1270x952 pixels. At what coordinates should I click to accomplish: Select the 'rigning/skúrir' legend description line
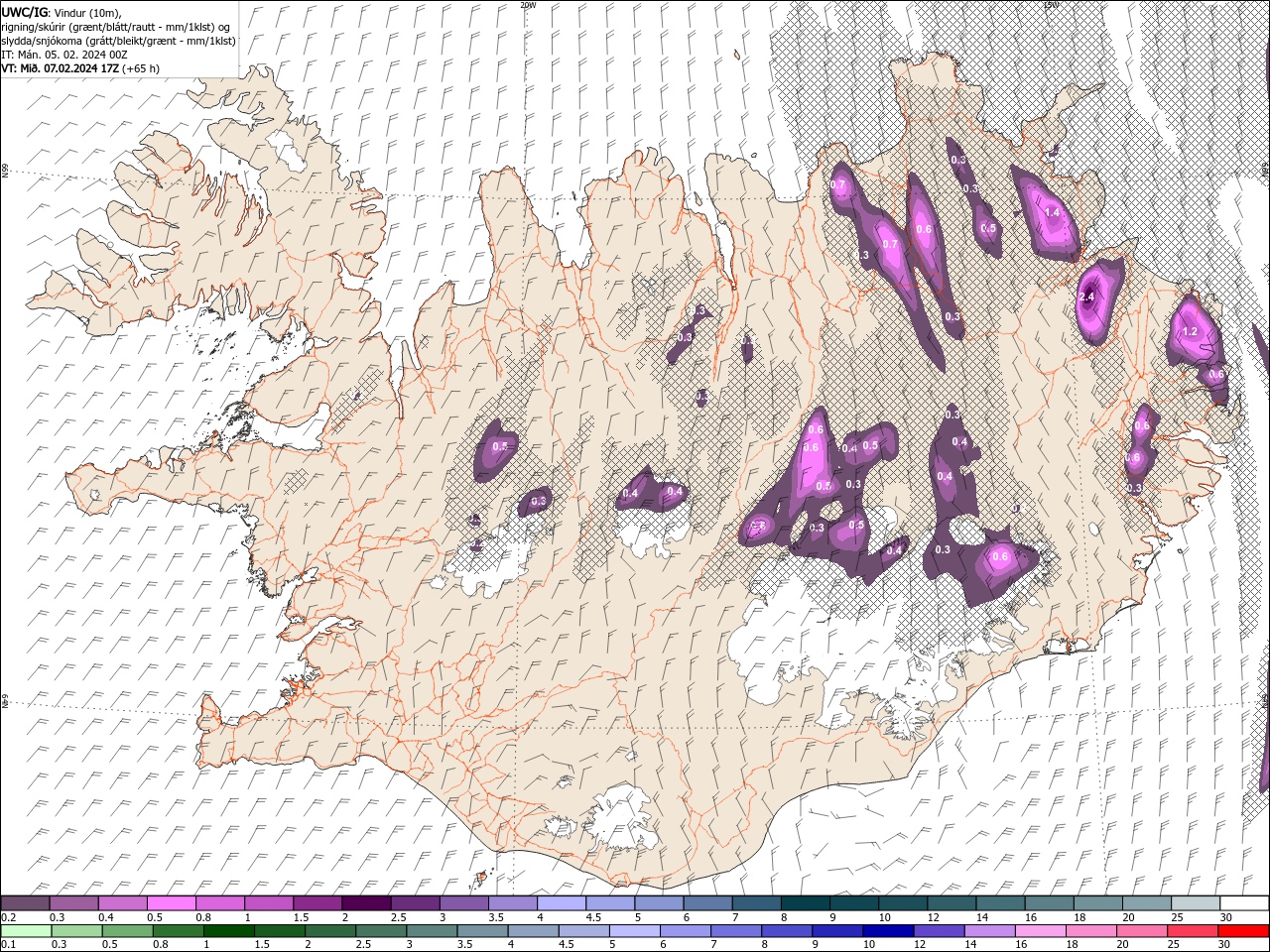pyautogui.click(x=116, y=26)
